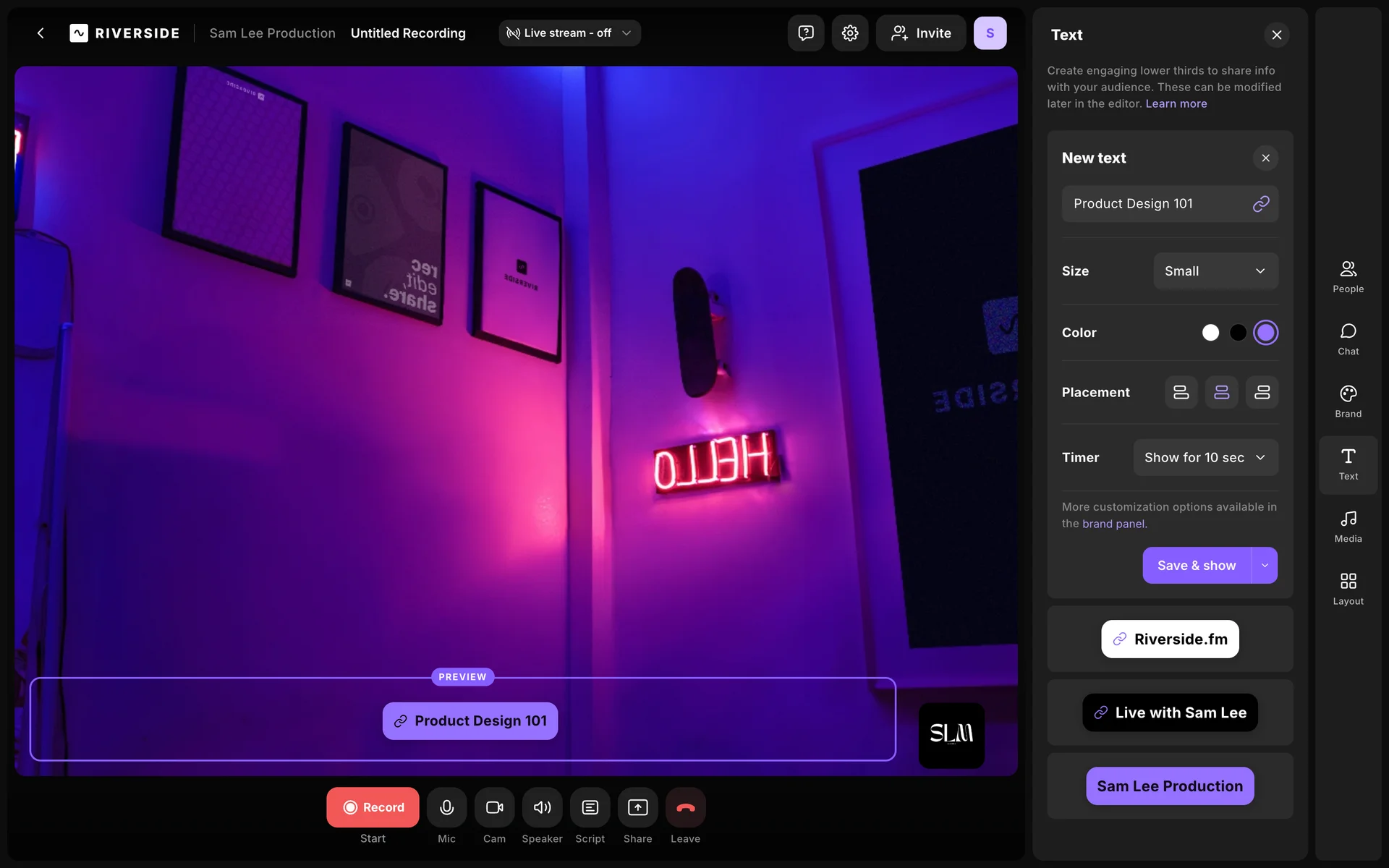Expand the Size dropdown set to Small

[x=1215, y=271]
